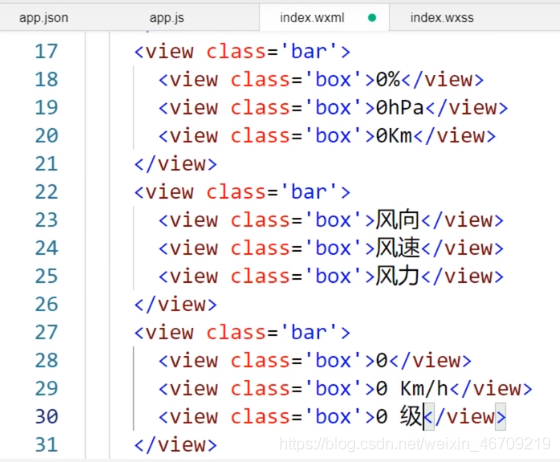Viewport: 560px width, 462px height.
Task: Click the class attribute on line 18
Action: tap(260, 79)
